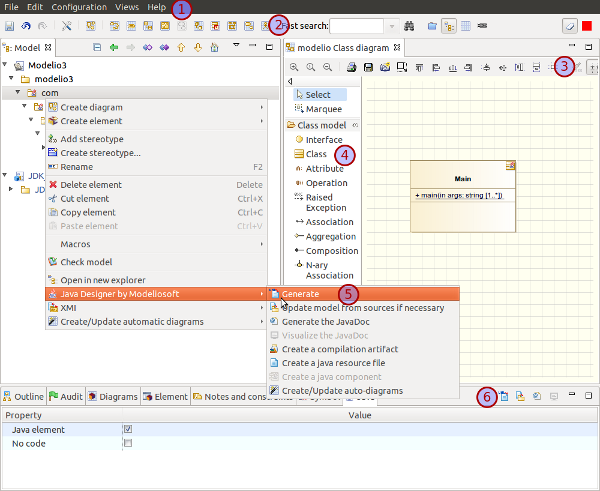Image resolution: width=600 pixels, height=491 pixels.
Task: Save the project with the disk icon
Action: point(9,26)
